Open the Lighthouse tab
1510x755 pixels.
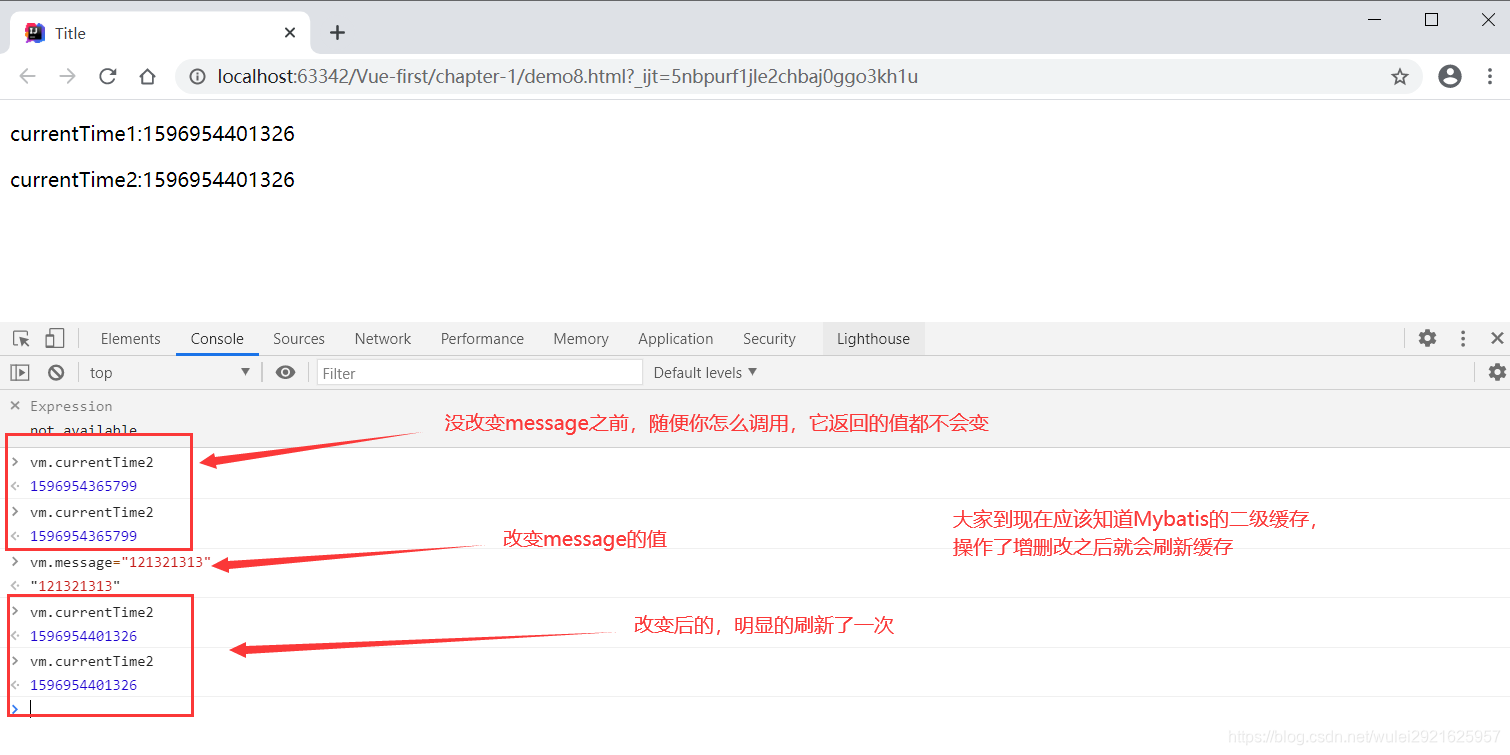click(873, 339)
